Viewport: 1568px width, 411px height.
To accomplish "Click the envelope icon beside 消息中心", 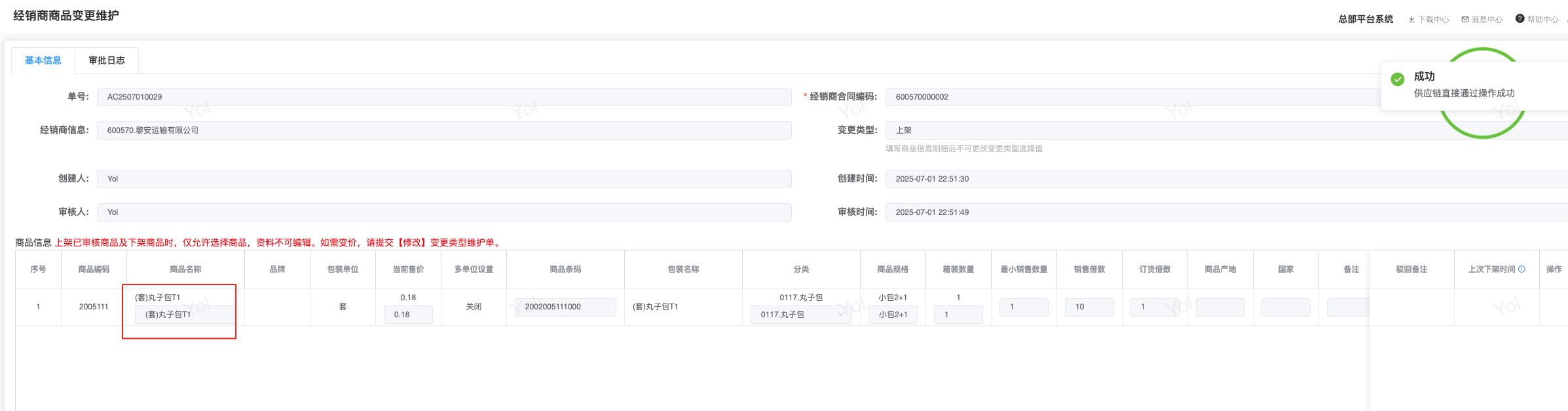I will point(1465,20).
